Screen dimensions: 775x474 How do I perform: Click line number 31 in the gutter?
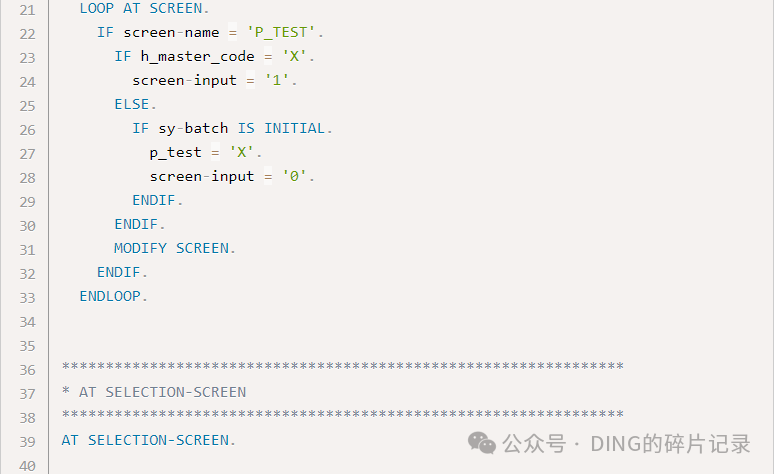[27, 250]
